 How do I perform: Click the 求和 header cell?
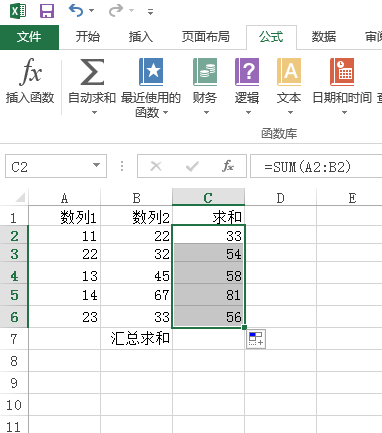click(209, 216)
